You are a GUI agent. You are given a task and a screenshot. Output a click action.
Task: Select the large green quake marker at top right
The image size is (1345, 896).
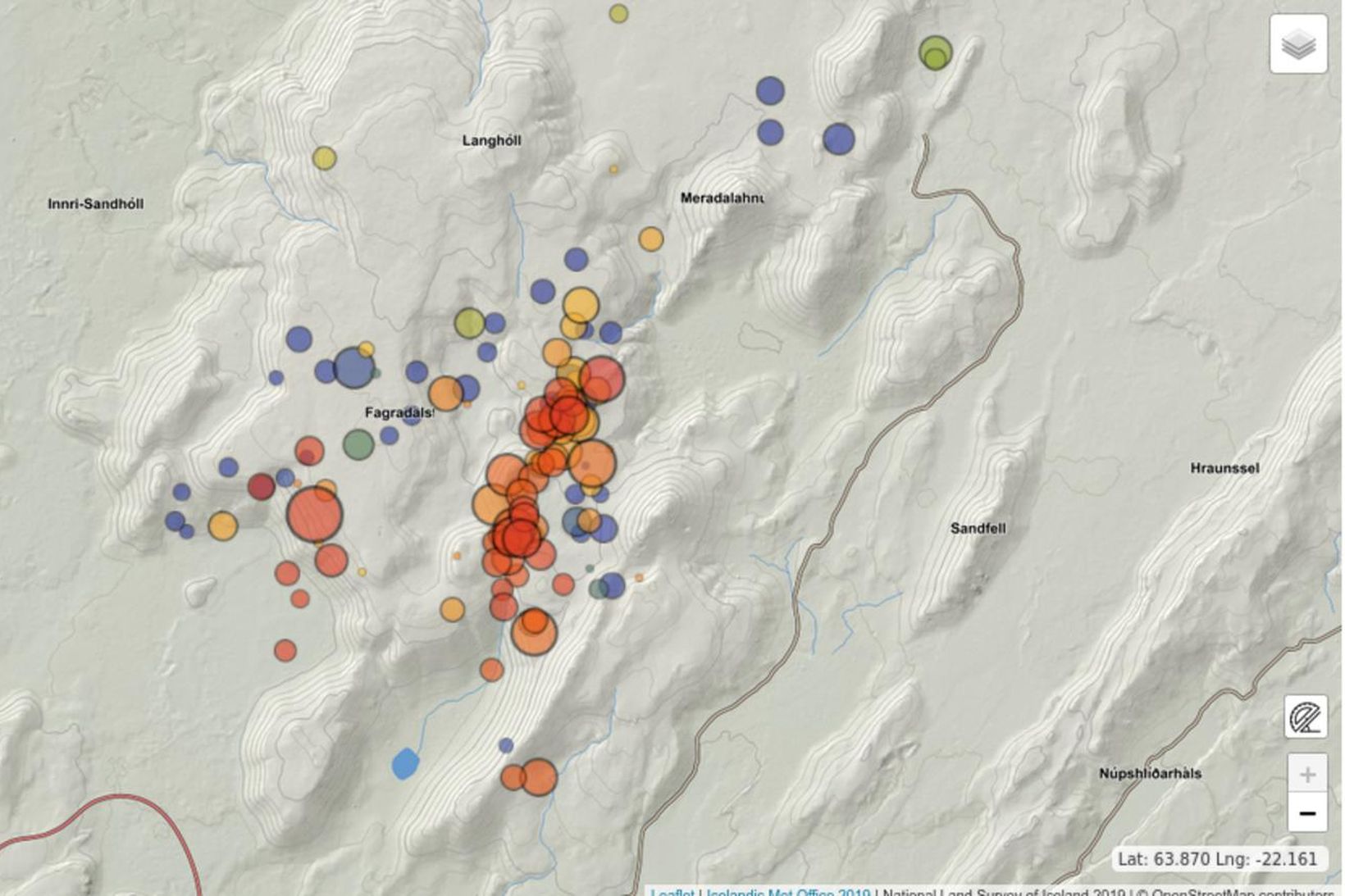[x=935, y=53]
